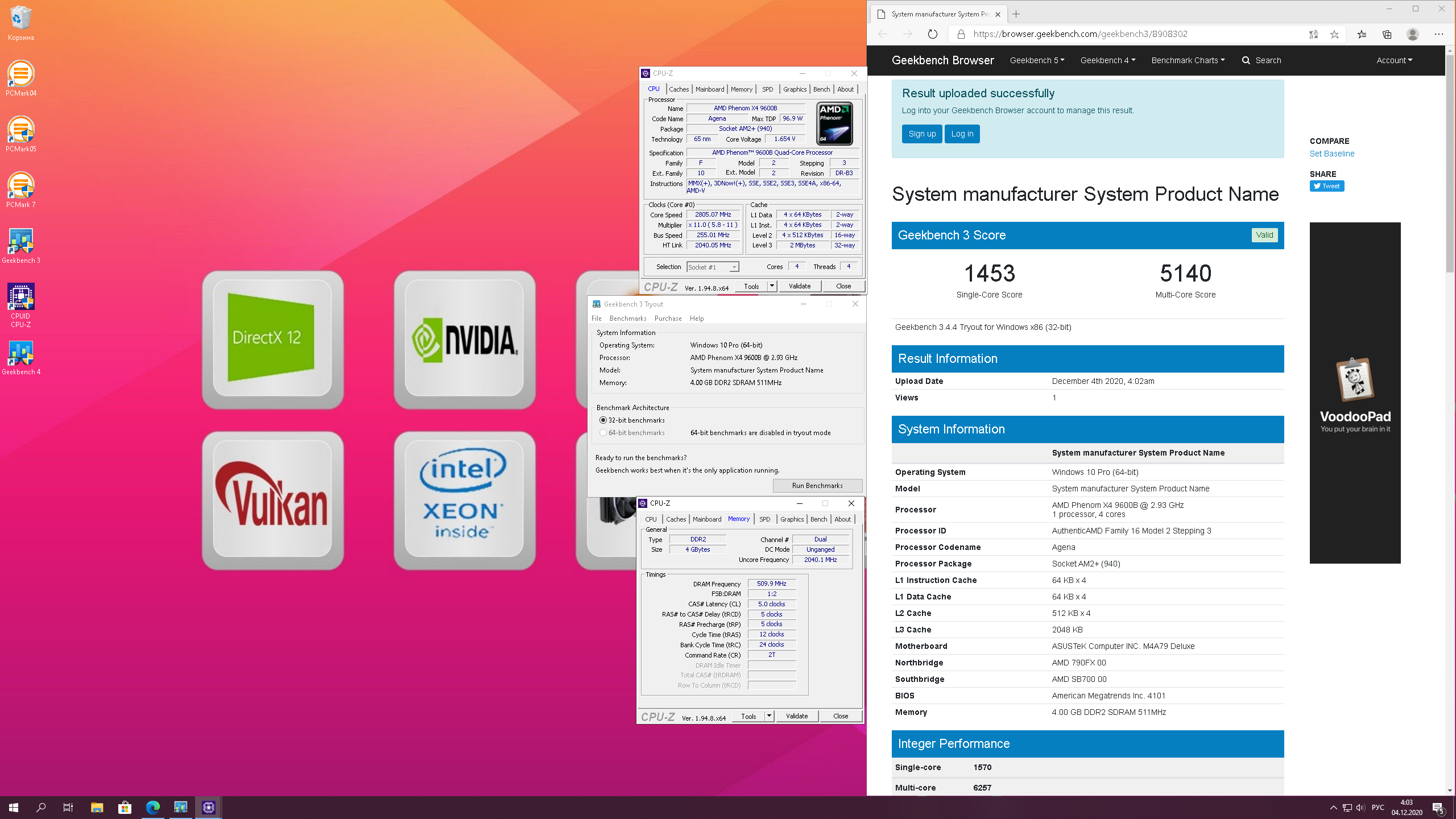Expand the Account dropdown

point(1394,60)
